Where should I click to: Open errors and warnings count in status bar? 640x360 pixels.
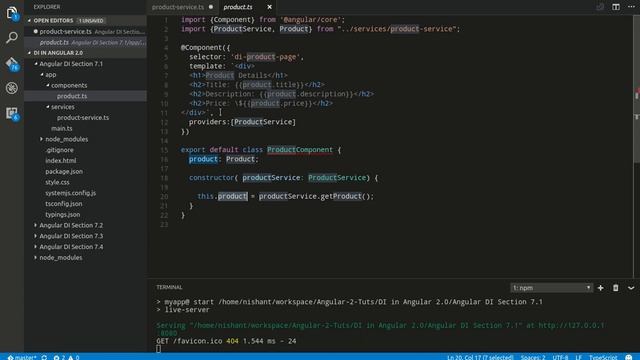pyautogui.click(x=66, y=357)
